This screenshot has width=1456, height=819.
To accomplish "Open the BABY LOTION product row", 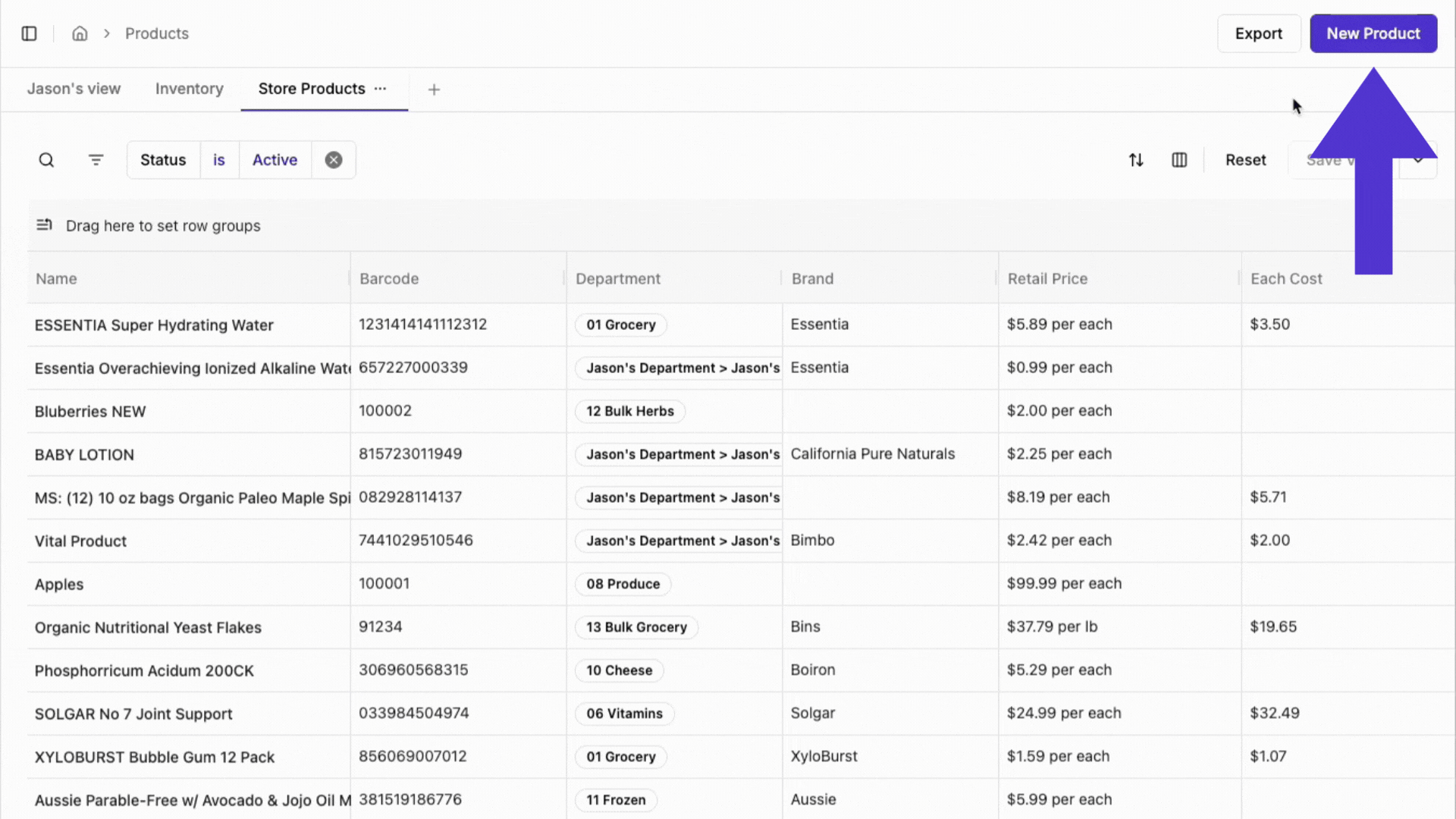I will (84, 454).
